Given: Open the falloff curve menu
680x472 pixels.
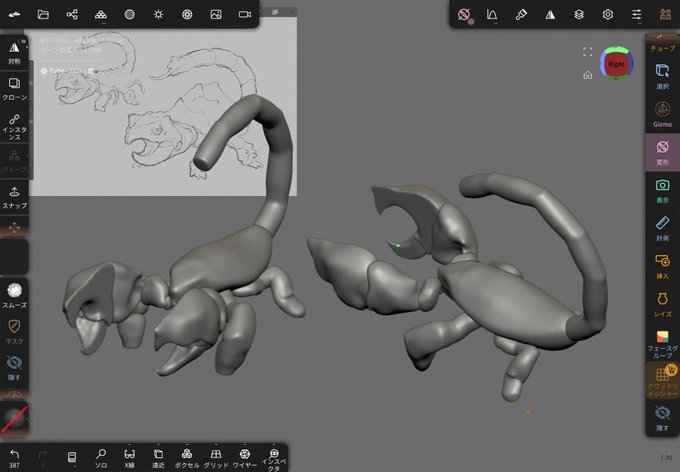Looking at the screenshot, I should click(x=492, y=15).
